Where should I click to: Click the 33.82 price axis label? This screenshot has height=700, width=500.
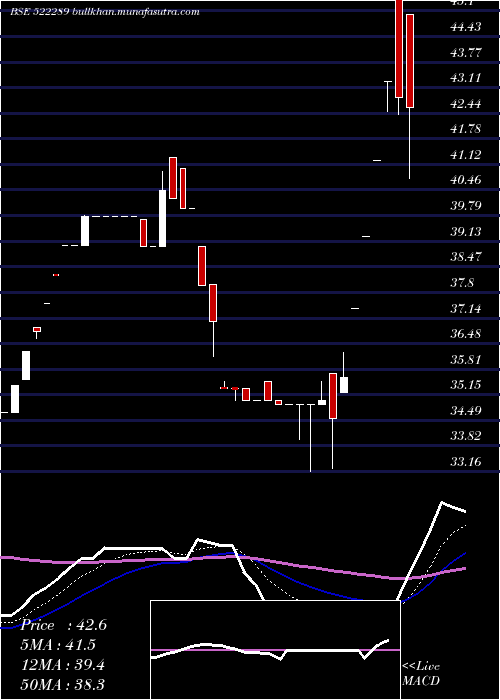click(466, 436)
